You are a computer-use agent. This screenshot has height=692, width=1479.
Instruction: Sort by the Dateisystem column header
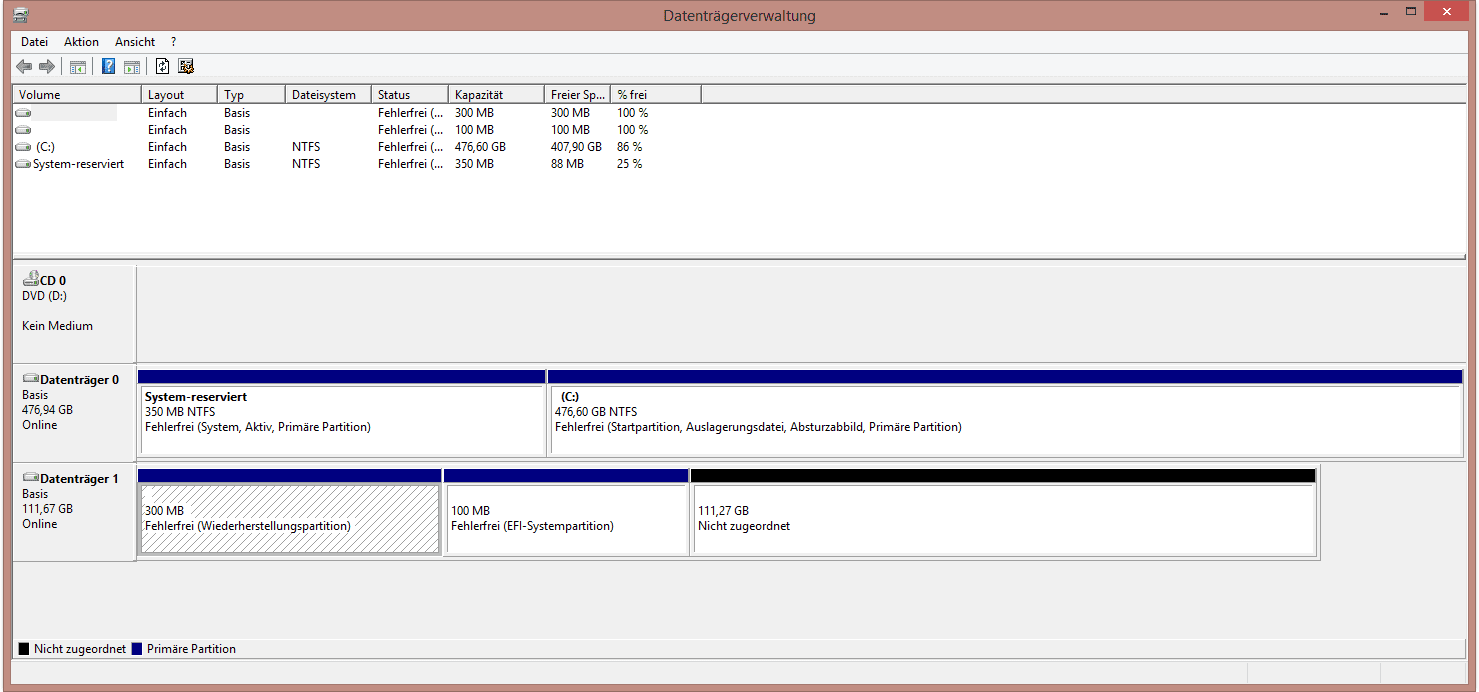coord(329,94)
